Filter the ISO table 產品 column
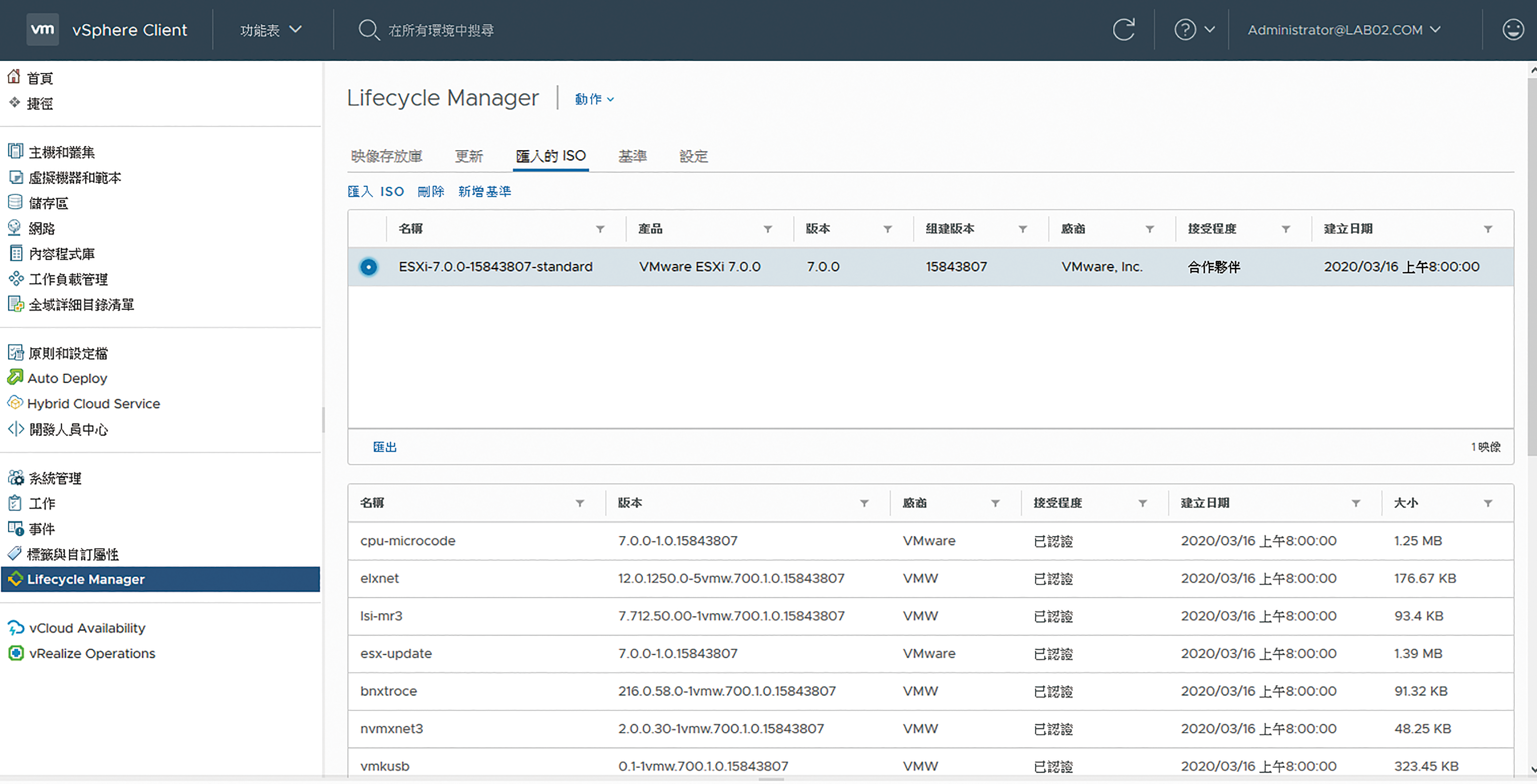 coord(767,229)
